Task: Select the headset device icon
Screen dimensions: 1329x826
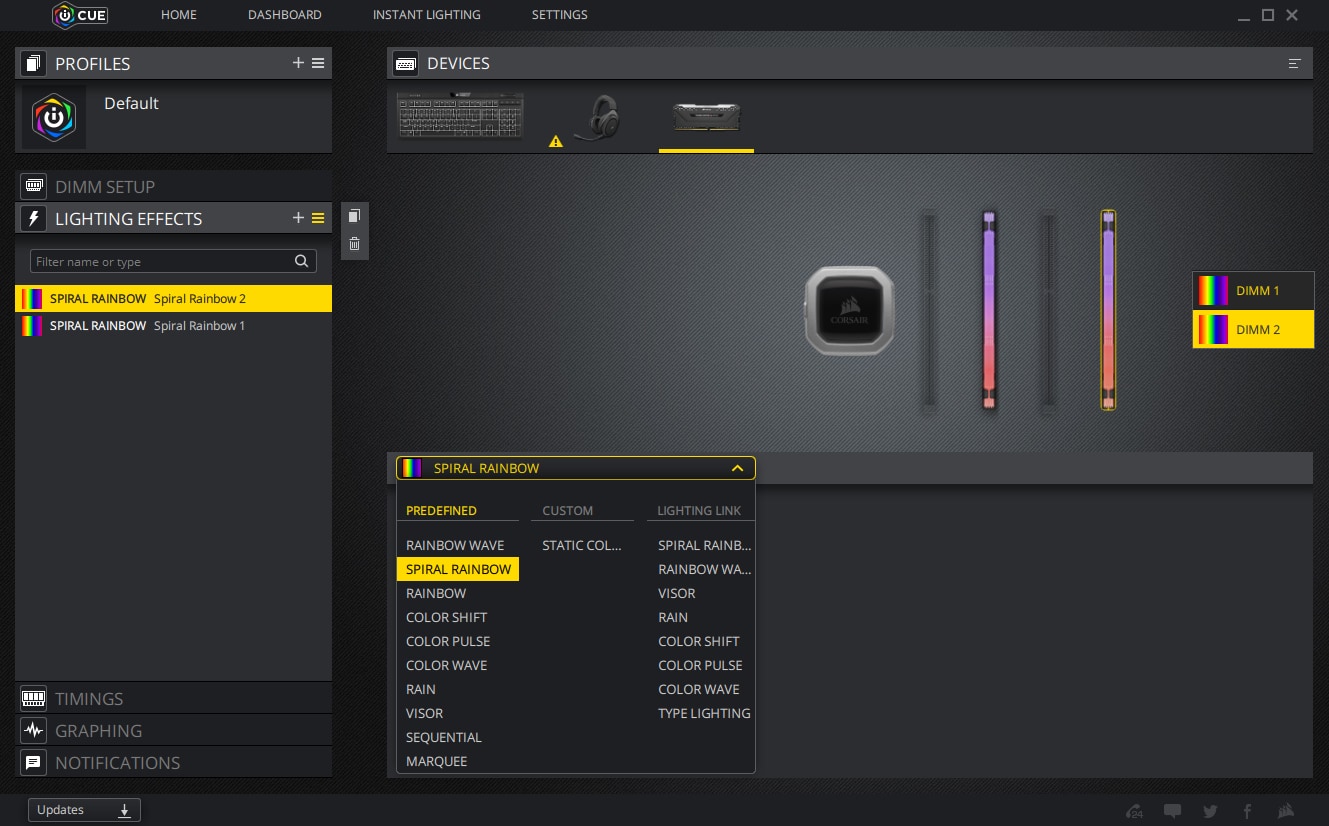Action: (600, 119)
